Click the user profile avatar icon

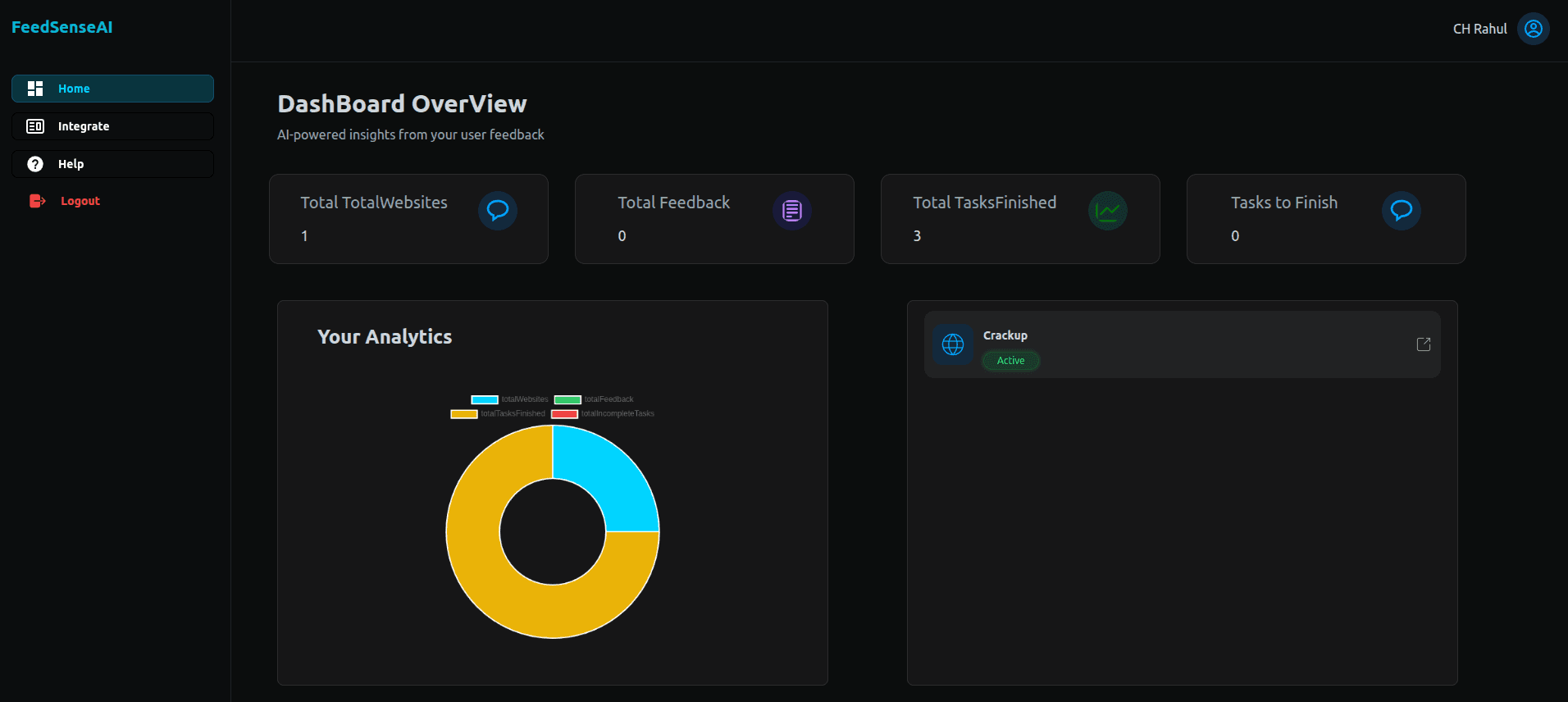(x=1533, y=29)
